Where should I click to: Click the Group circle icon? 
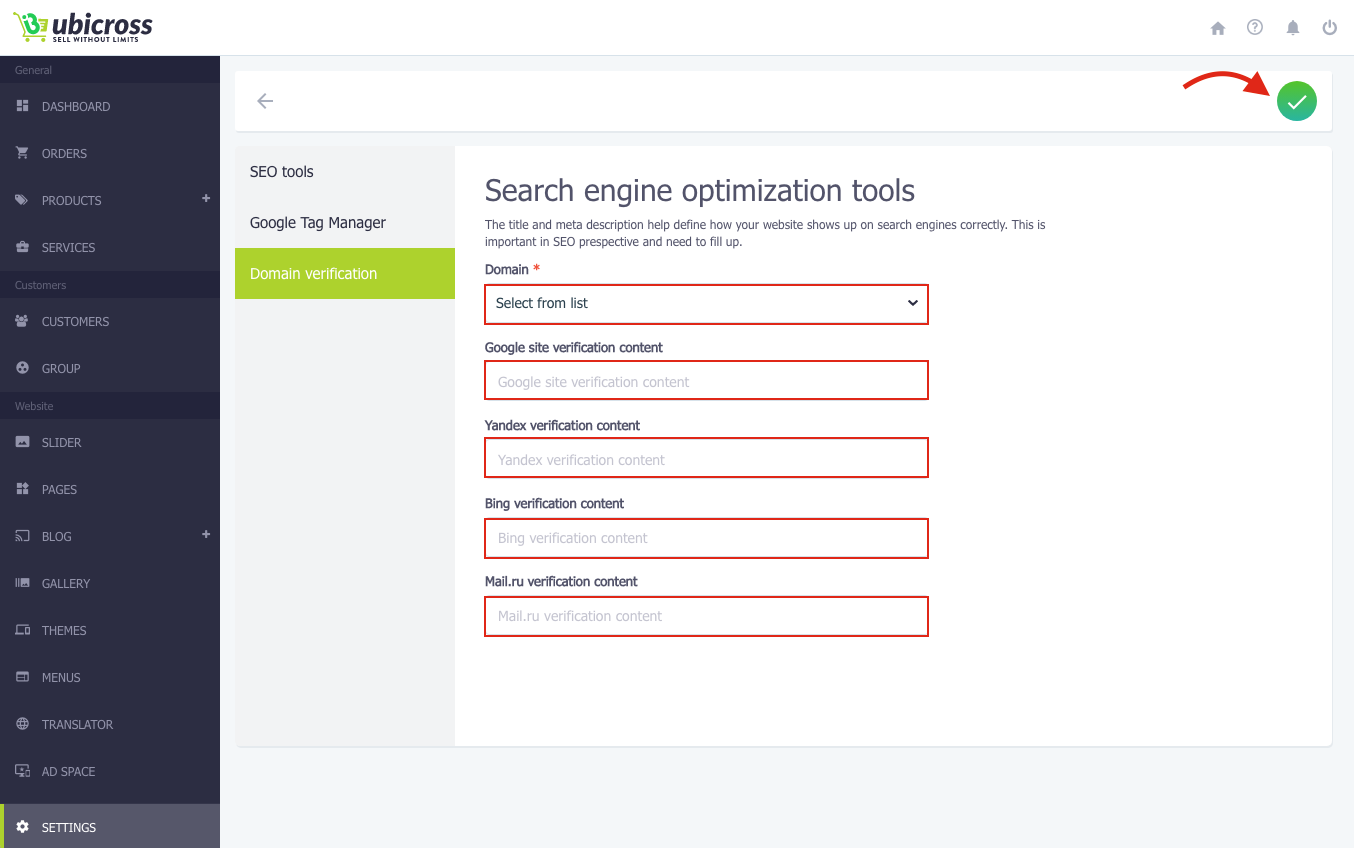[x=22, y=368]
